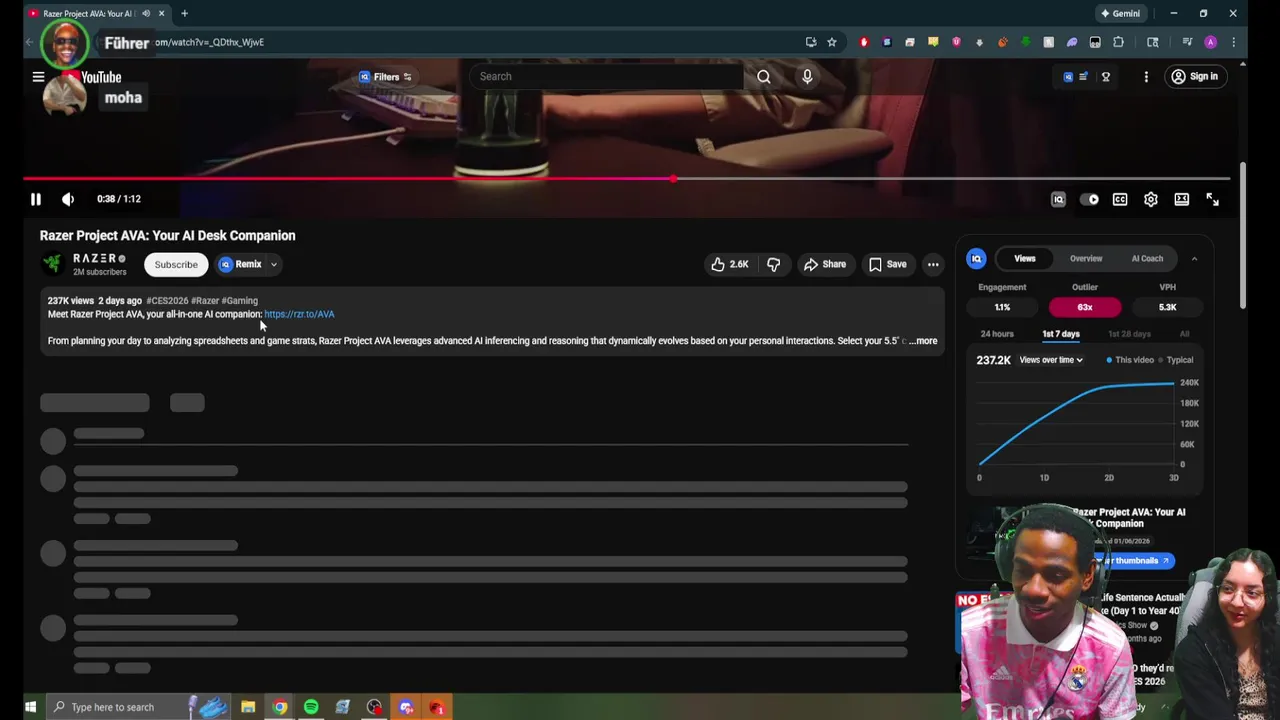Image resolution: width=1280 pixels, height=720 pixels.
Task: Click the Remix button
Action: pyautogui.click(x=240, y=264)
